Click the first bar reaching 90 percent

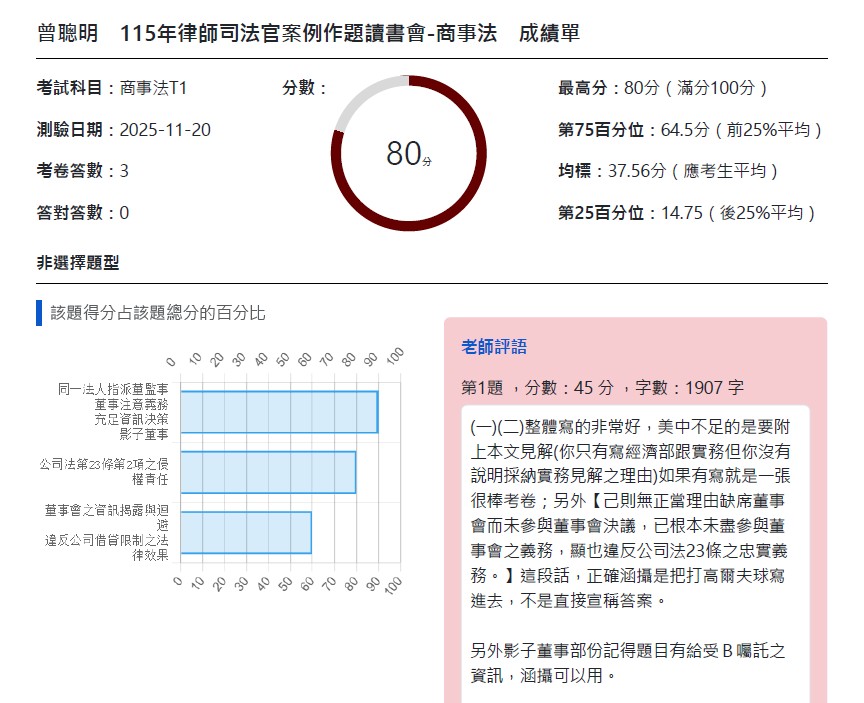[278, 412]
